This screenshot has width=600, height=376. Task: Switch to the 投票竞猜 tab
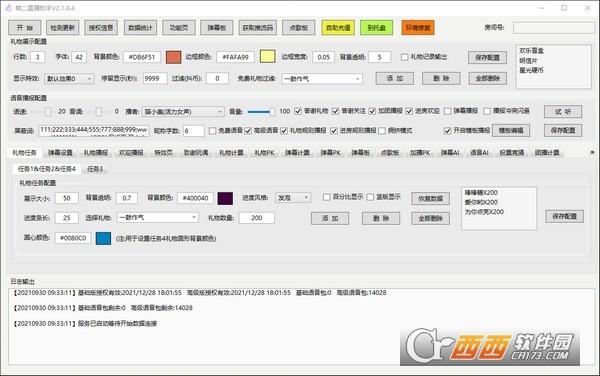511,153
